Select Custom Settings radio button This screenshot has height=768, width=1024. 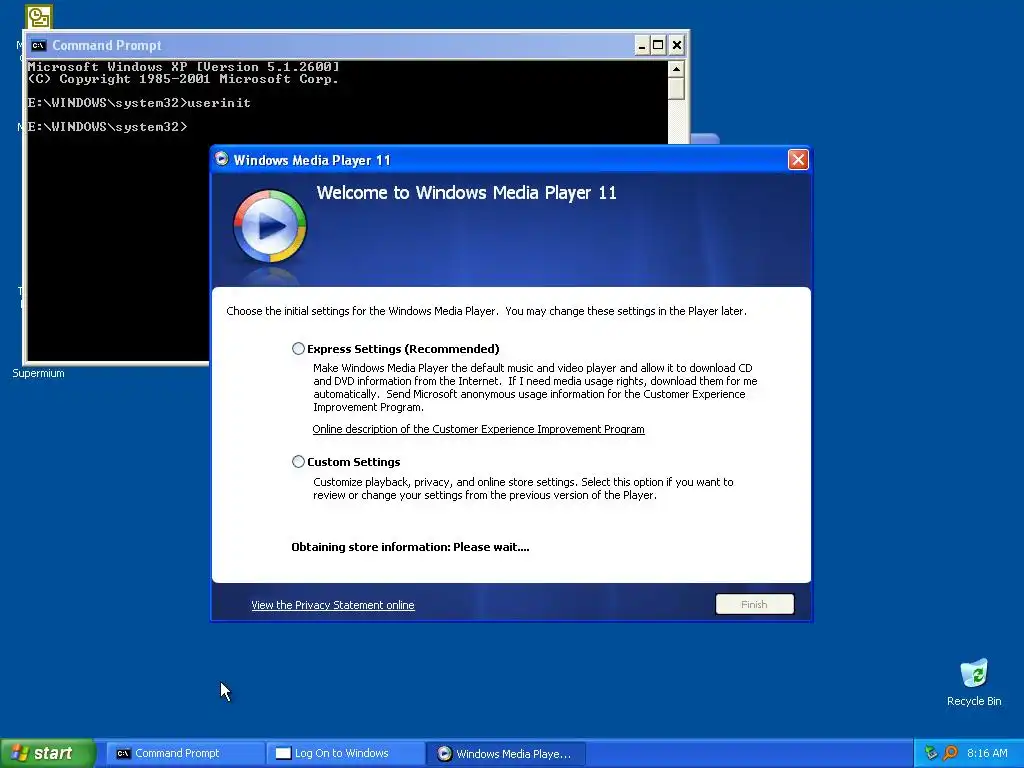[298, 462]
